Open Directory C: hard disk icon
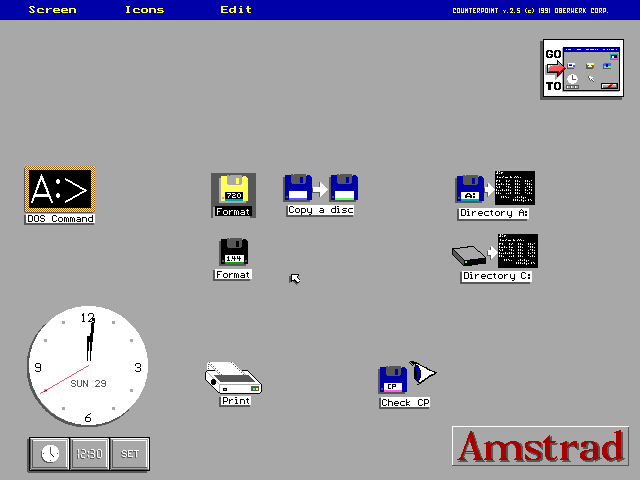 pyautogui.click(x=496, y=252)
